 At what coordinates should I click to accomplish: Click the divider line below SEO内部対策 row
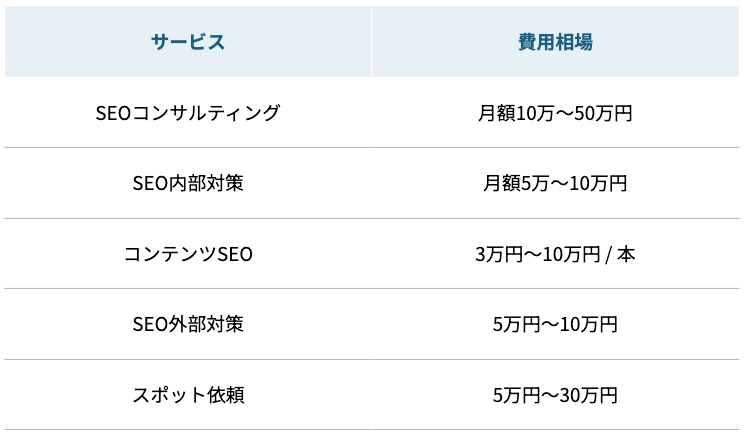click(372, 218)
